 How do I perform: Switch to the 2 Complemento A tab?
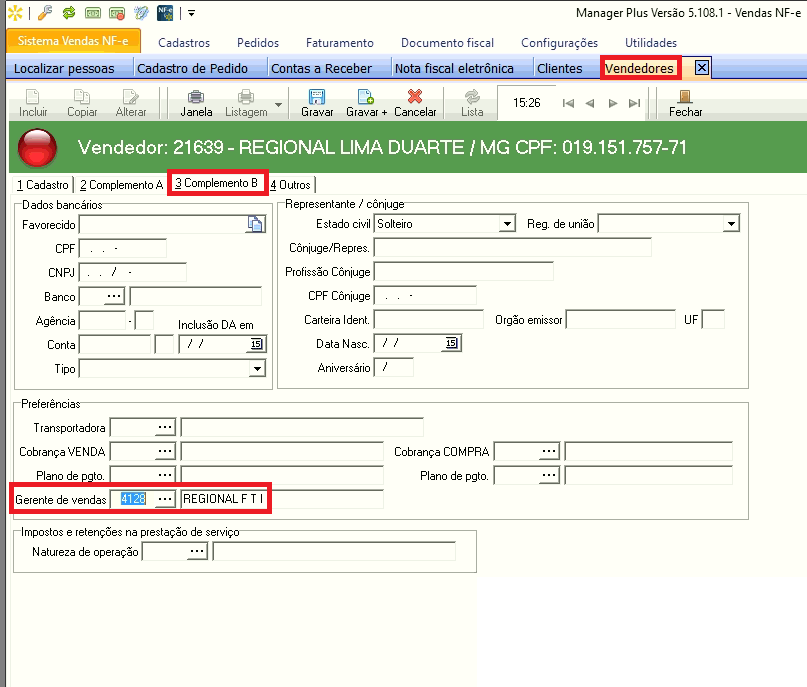[121, 185]
